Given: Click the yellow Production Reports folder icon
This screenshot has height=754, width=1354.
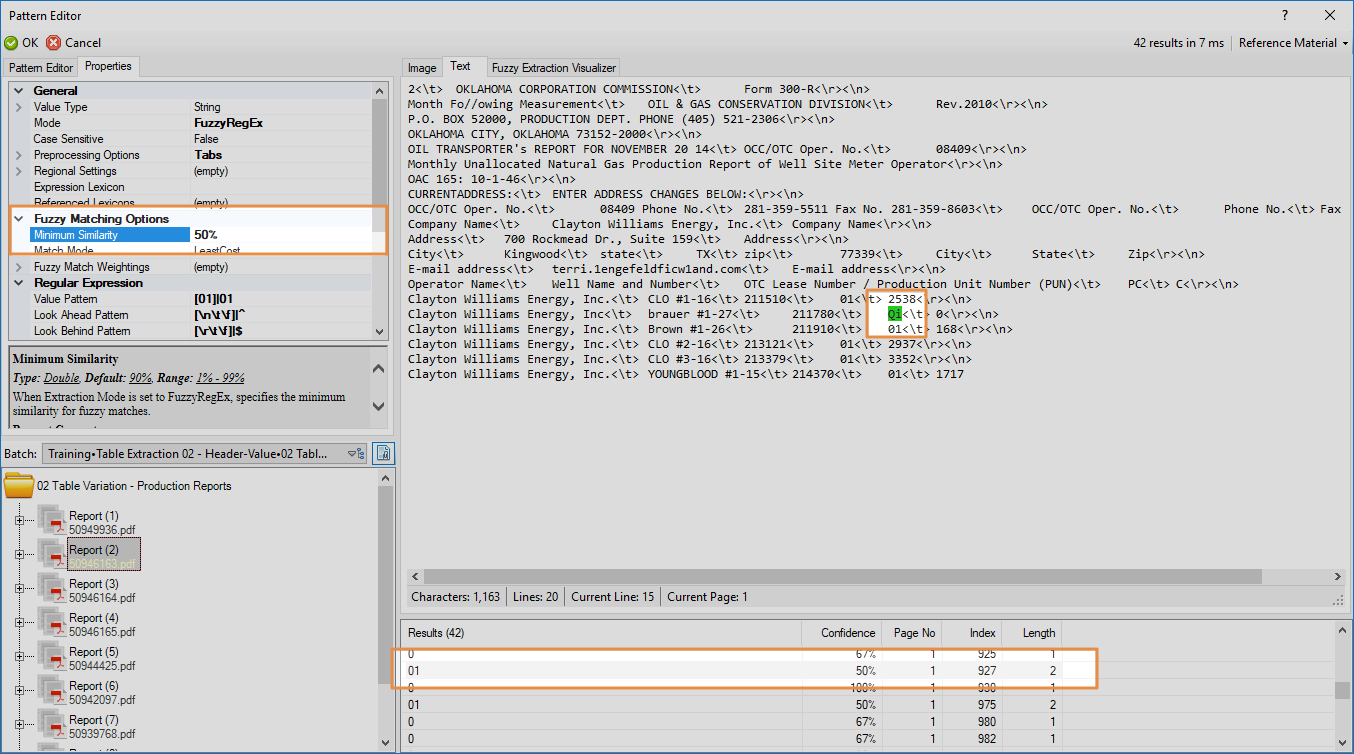Looking at the screenshot, I should (x=19, y=486).
